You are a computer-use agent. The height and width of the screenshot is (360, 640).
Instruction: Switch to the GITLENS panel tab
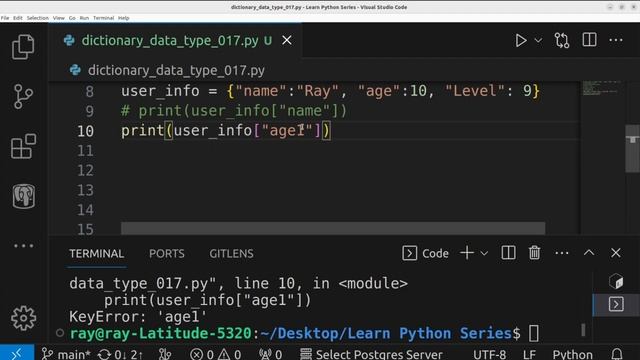point(231,253)
